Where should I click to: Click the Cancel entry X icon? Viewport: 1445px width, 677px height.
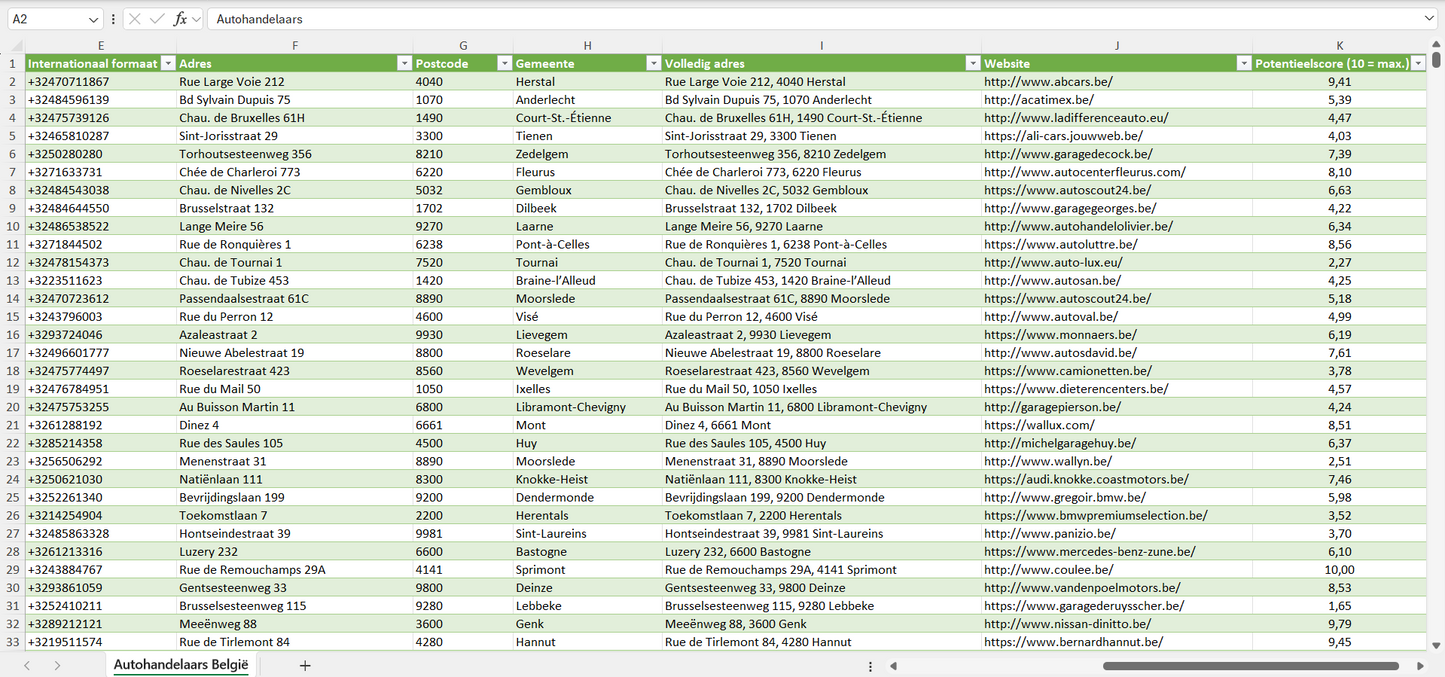click(135, 19)
